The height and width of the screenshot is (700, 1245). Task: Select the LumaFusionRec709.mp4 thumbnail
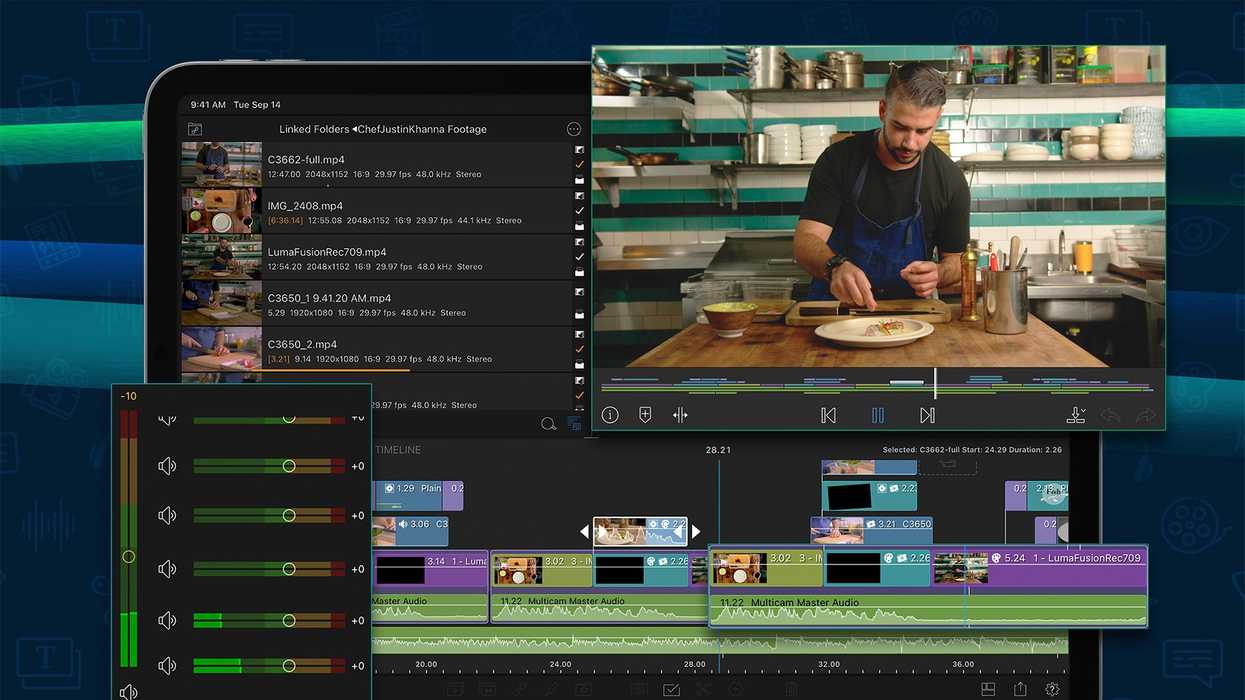click(221, 256)
